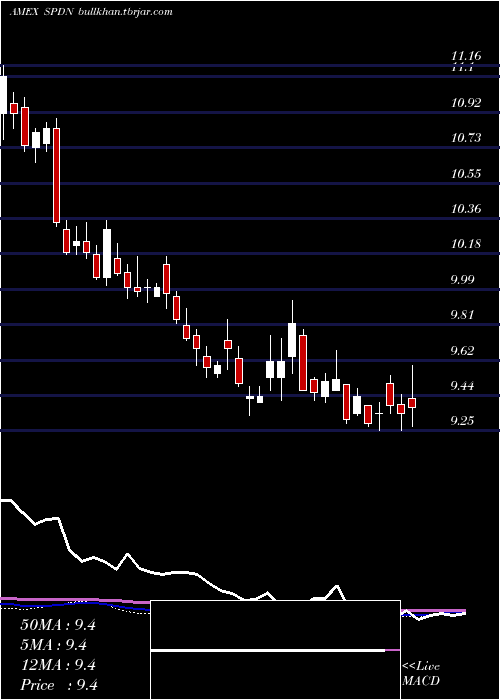Image resolution: width=500 pixels, height=700 pixels.
Task: Click inside the MACD indicator box
Action: tap(275, 650)
